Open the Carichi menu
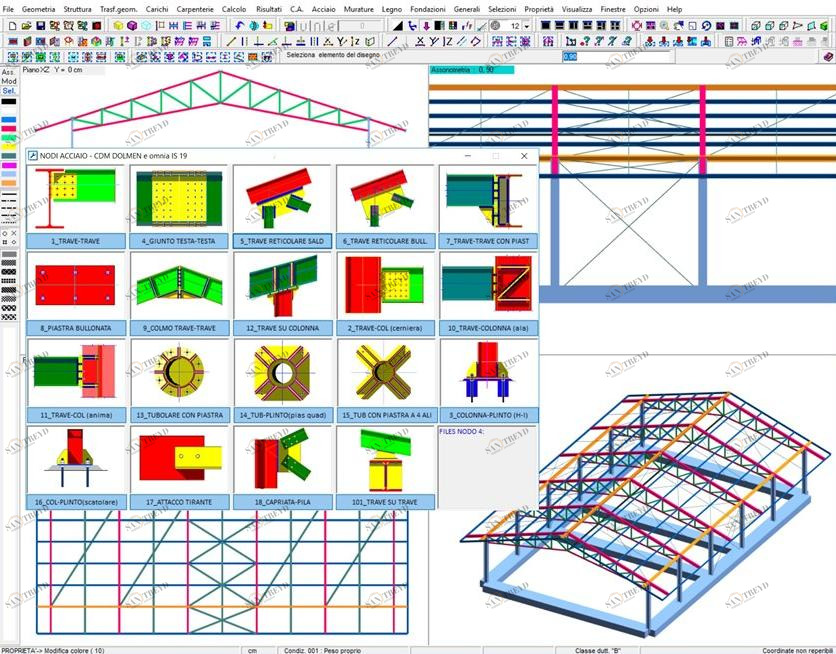836x654 pixels. [157, 8]
